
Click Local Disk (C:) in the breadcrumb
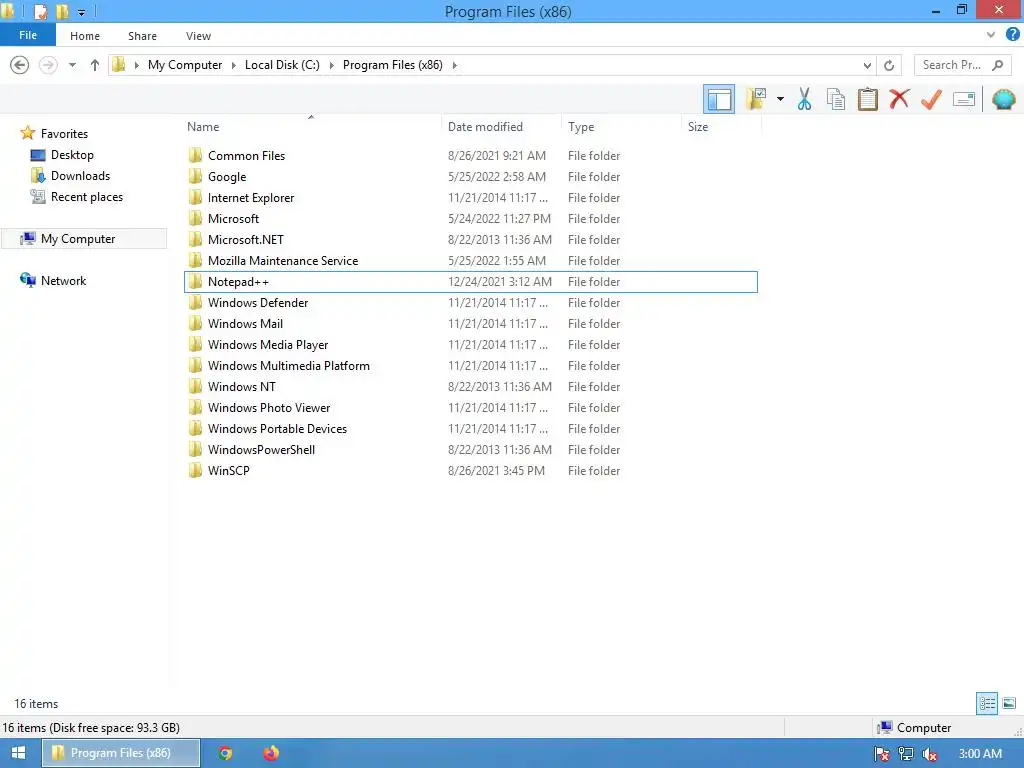pyautogui.click(x=282, y=65)
